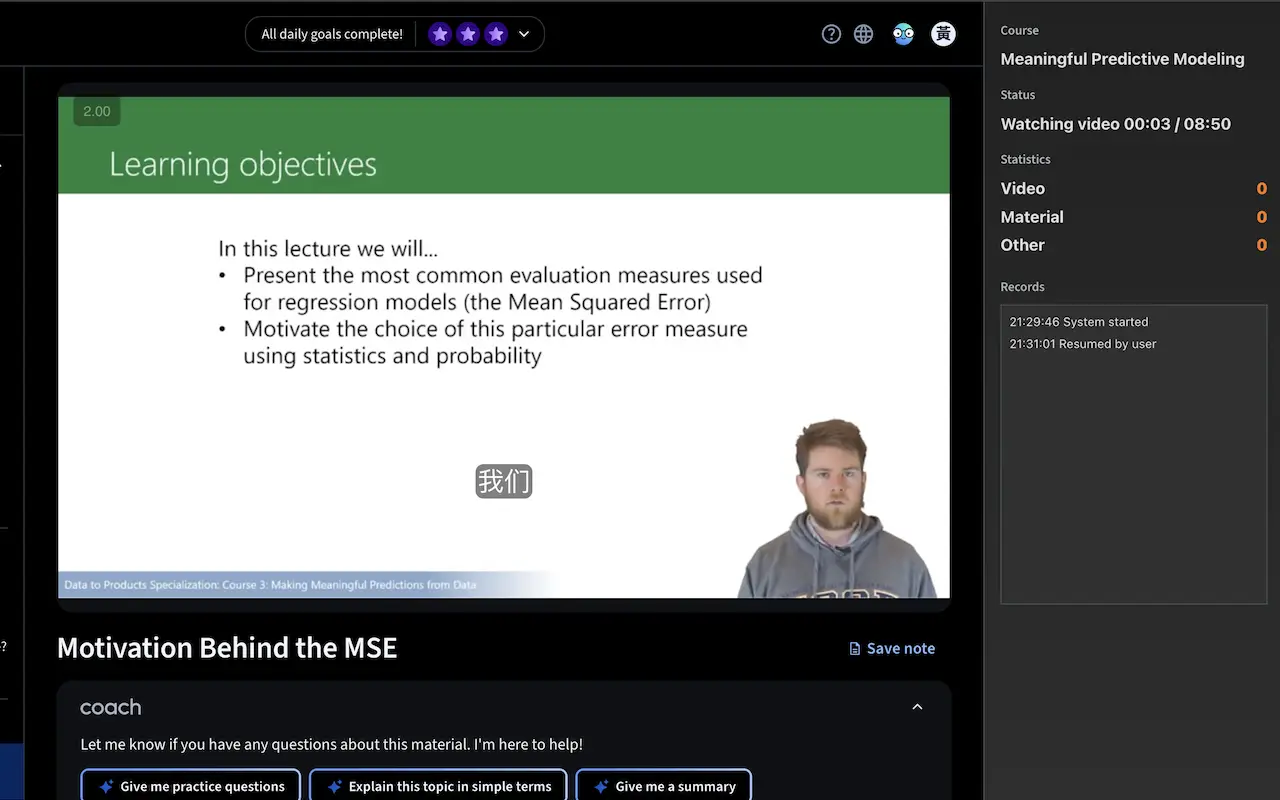Open the blue owl-eyed avatar icon
The image size is (1280, 800).
click(x=903, y=34)
